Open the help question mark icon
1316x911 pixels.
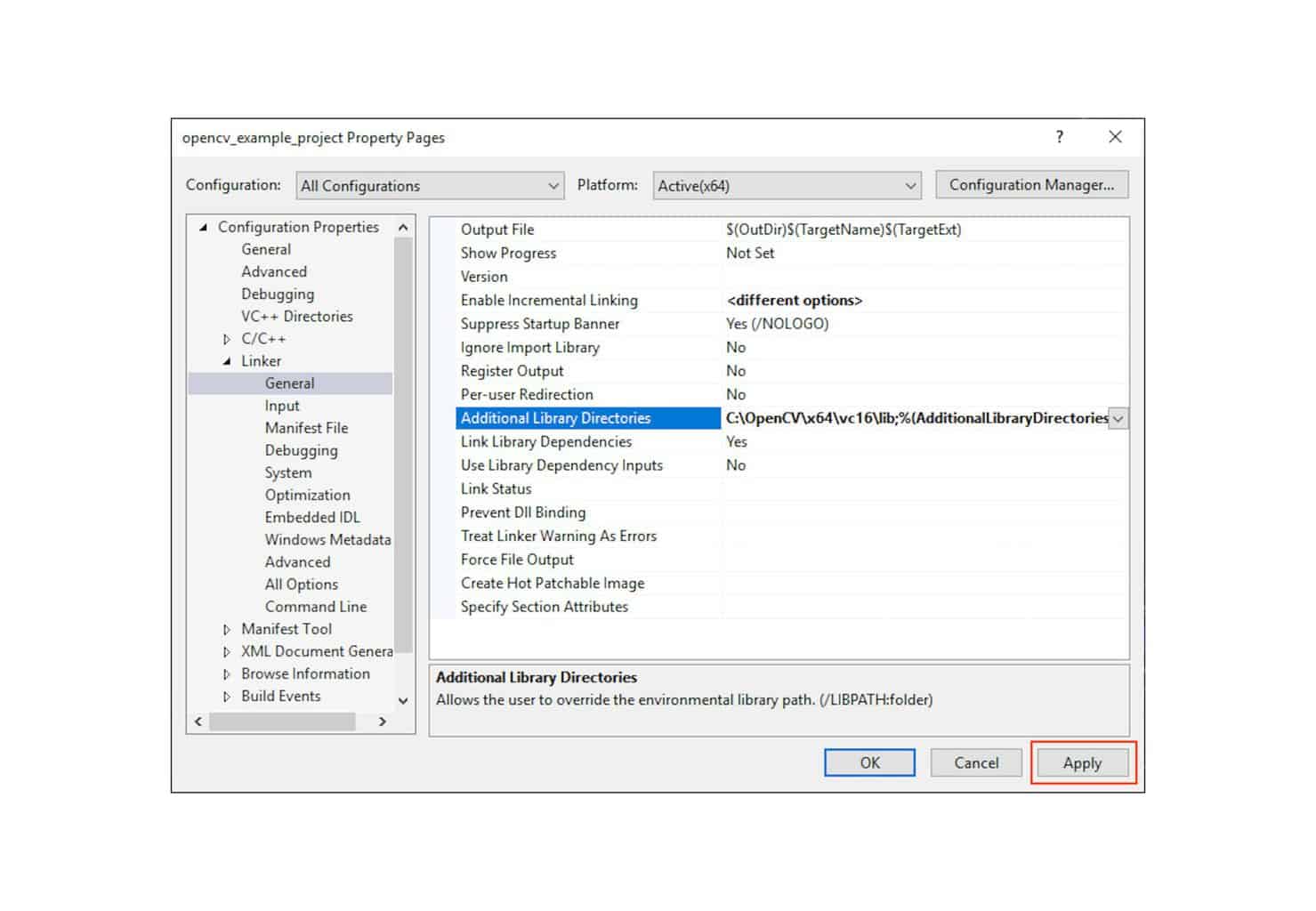[1059, 137]
